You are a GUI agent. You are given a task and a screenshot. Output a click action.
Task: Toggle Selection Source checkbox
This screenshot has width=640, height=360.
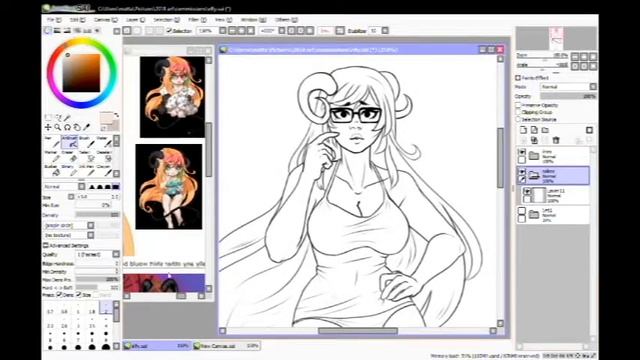(518, 119)
